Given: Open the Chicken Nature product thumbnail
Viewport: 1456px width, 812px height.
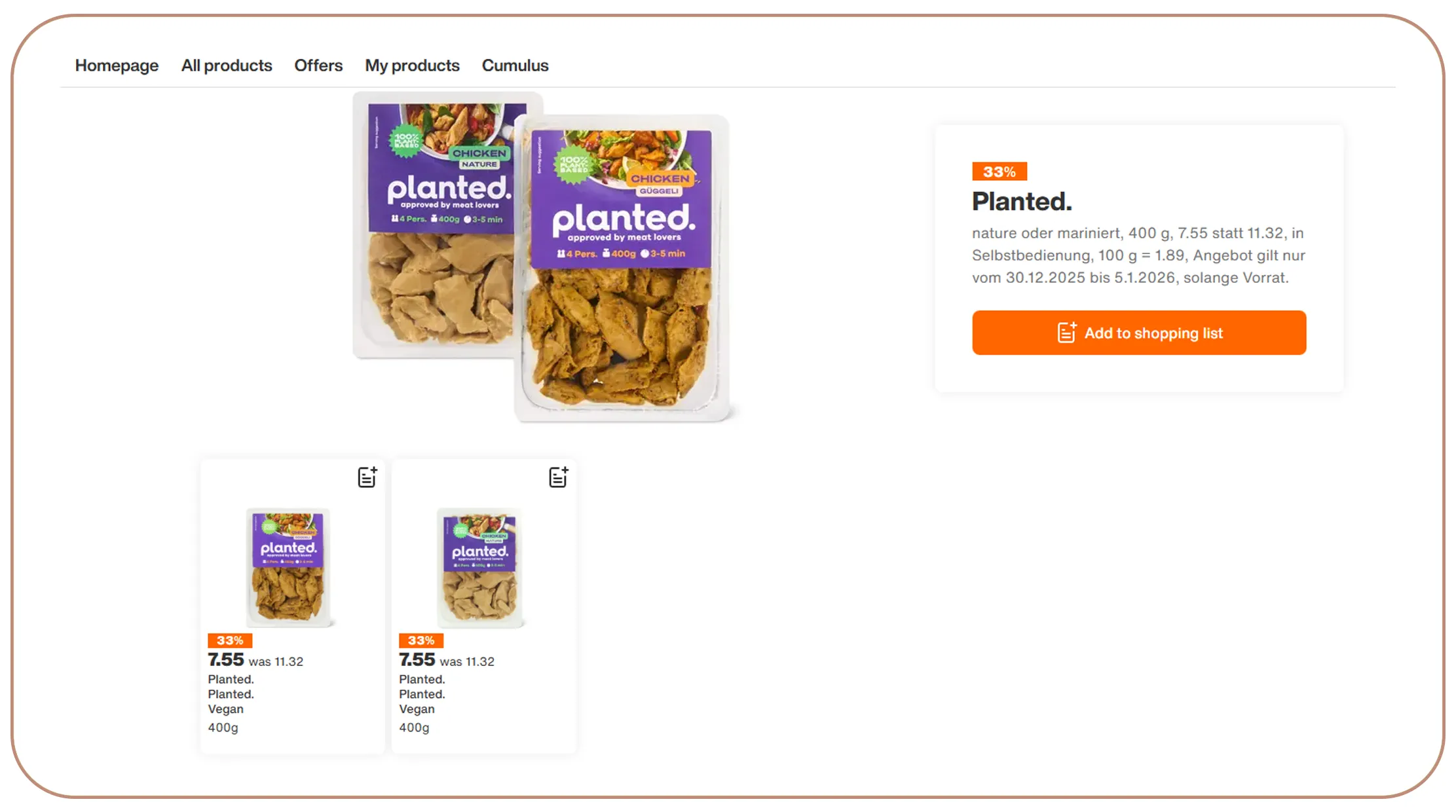Looking at the screenshot, I should 480,566.
